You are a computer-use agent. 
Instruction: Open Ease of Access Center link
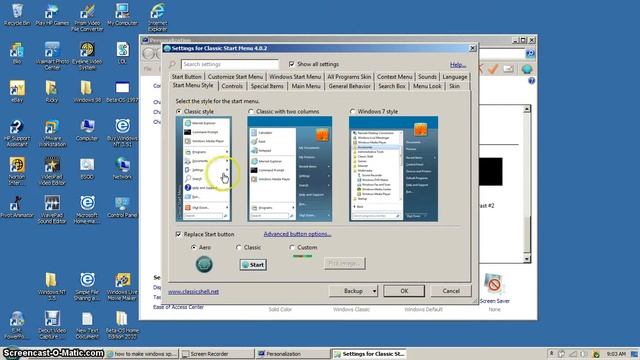click(178, 307)
